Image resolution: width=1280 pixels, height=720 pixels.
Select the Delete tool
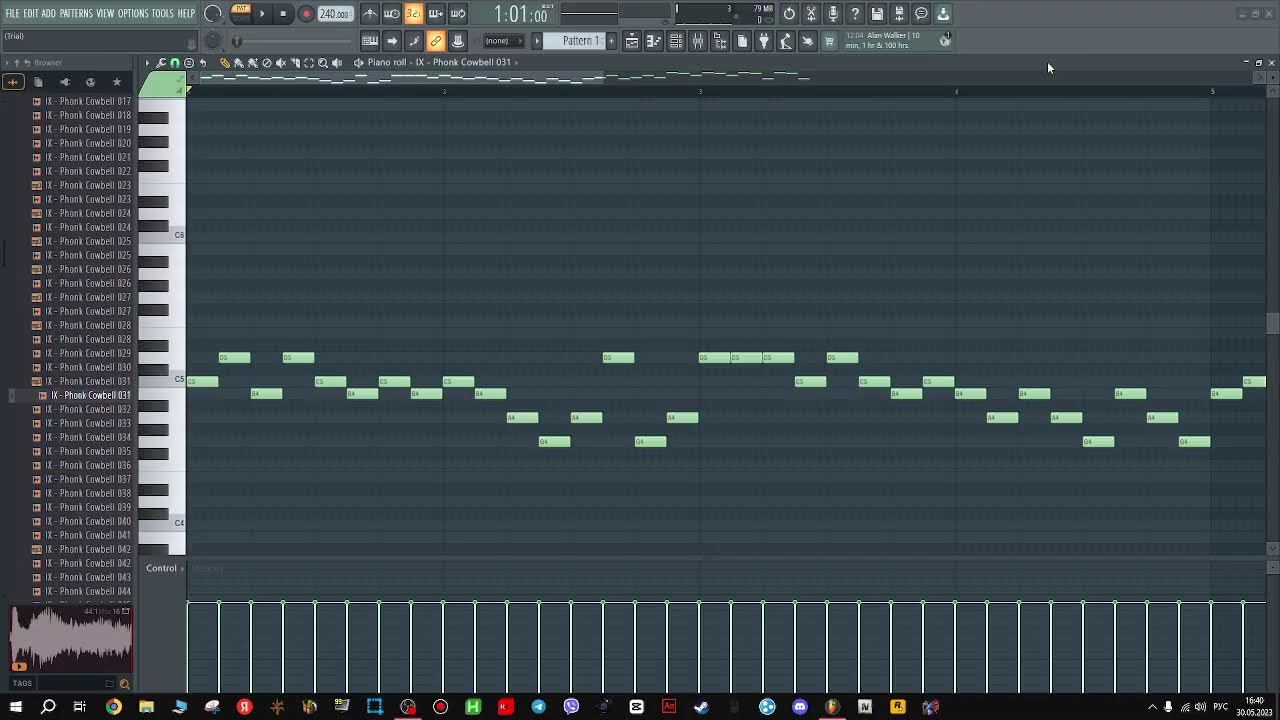[267, 63]
